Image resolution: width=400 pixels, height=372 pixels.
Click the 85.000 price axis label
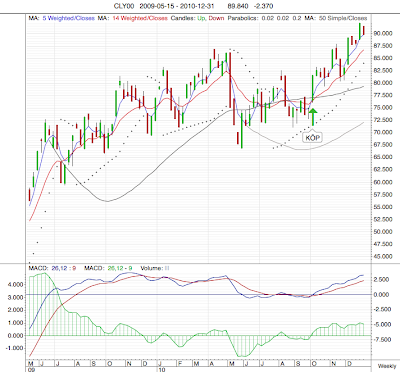pyautogui.click(x=383, y=58)
